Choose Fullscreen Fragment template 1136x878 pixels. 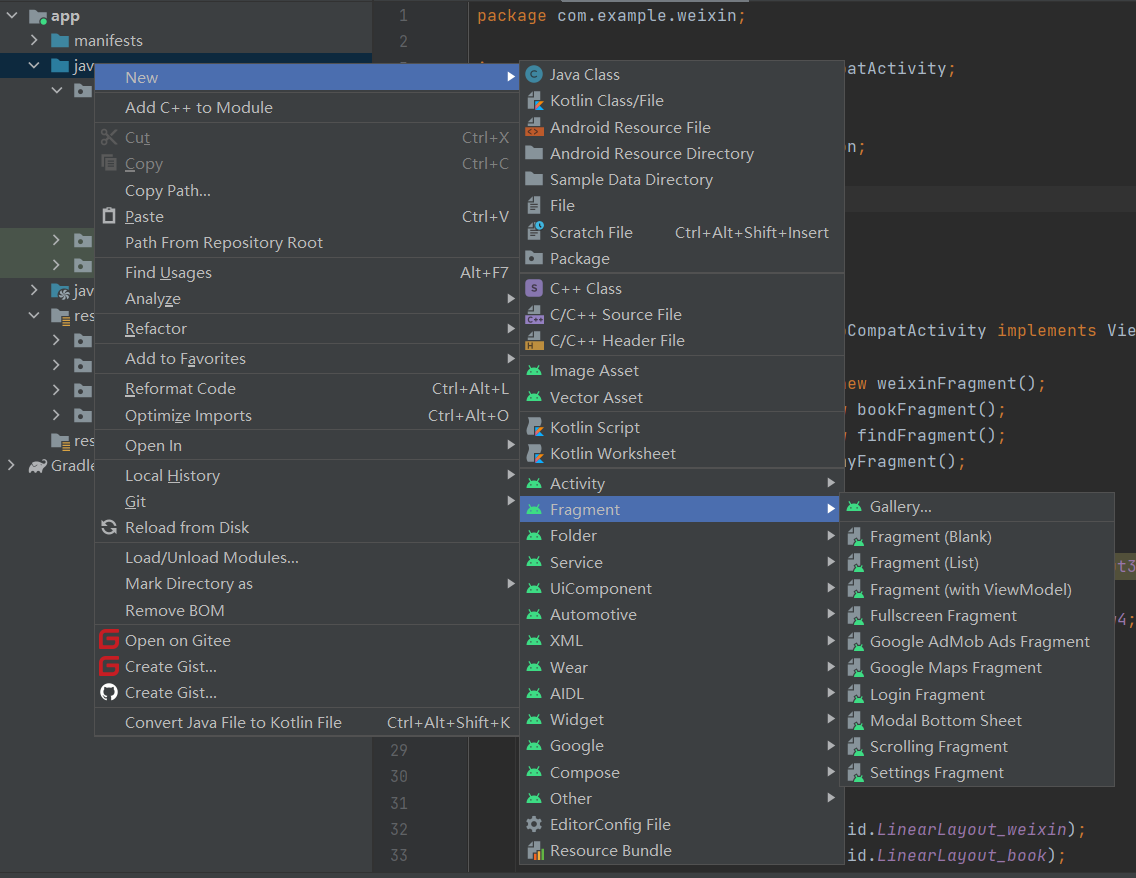[976, 616]
